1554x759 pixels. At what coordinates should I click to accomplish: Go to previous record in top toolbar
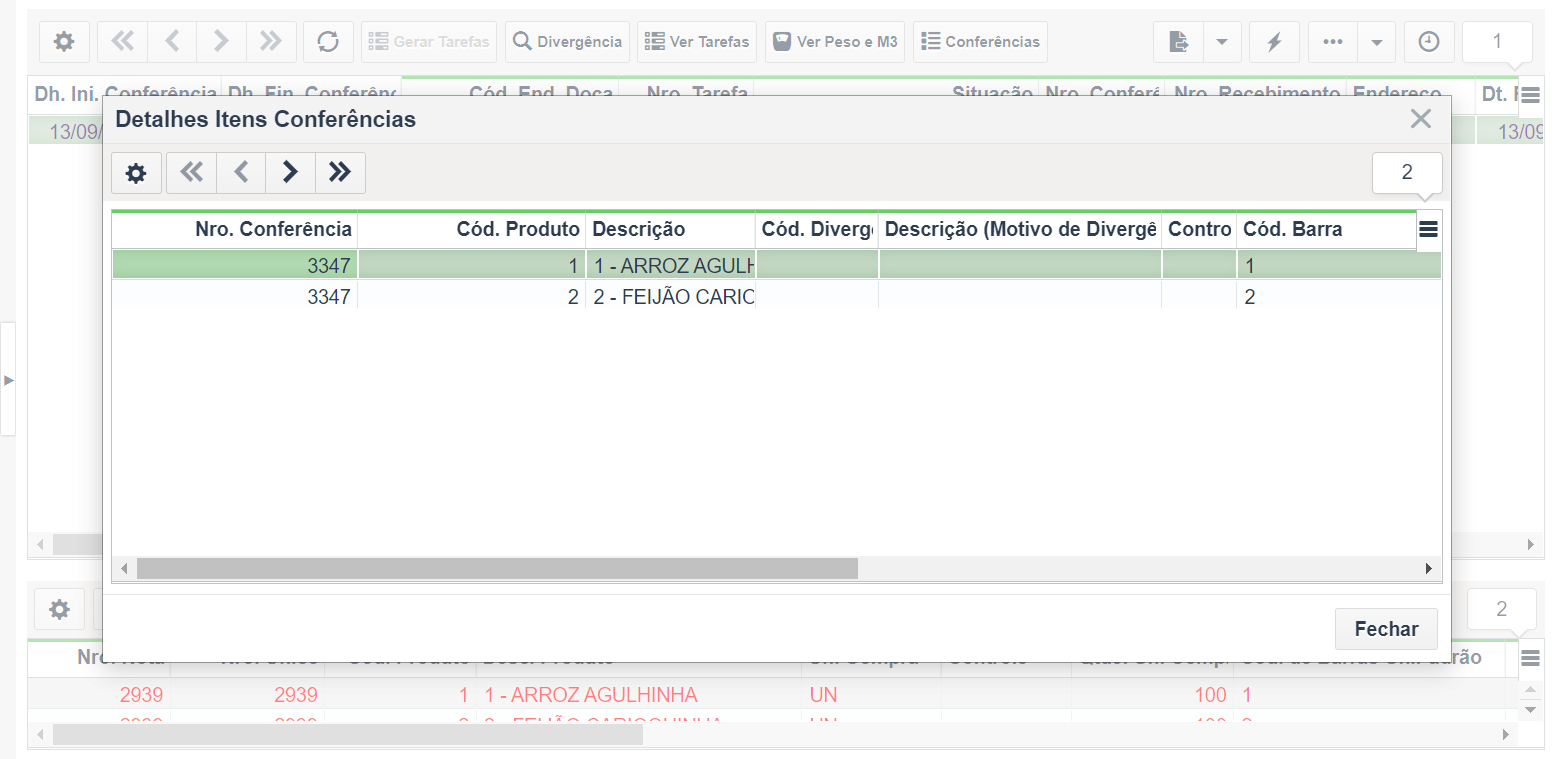pos(172,42)
